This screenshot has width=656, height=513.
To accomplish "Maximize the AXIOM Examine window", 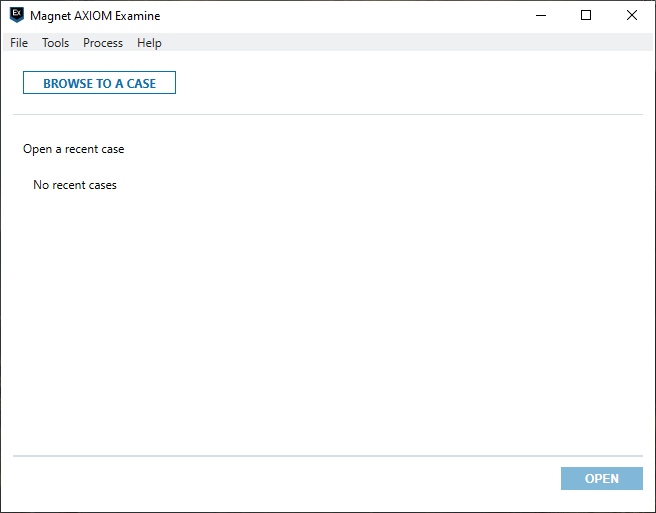I will 586,15.
